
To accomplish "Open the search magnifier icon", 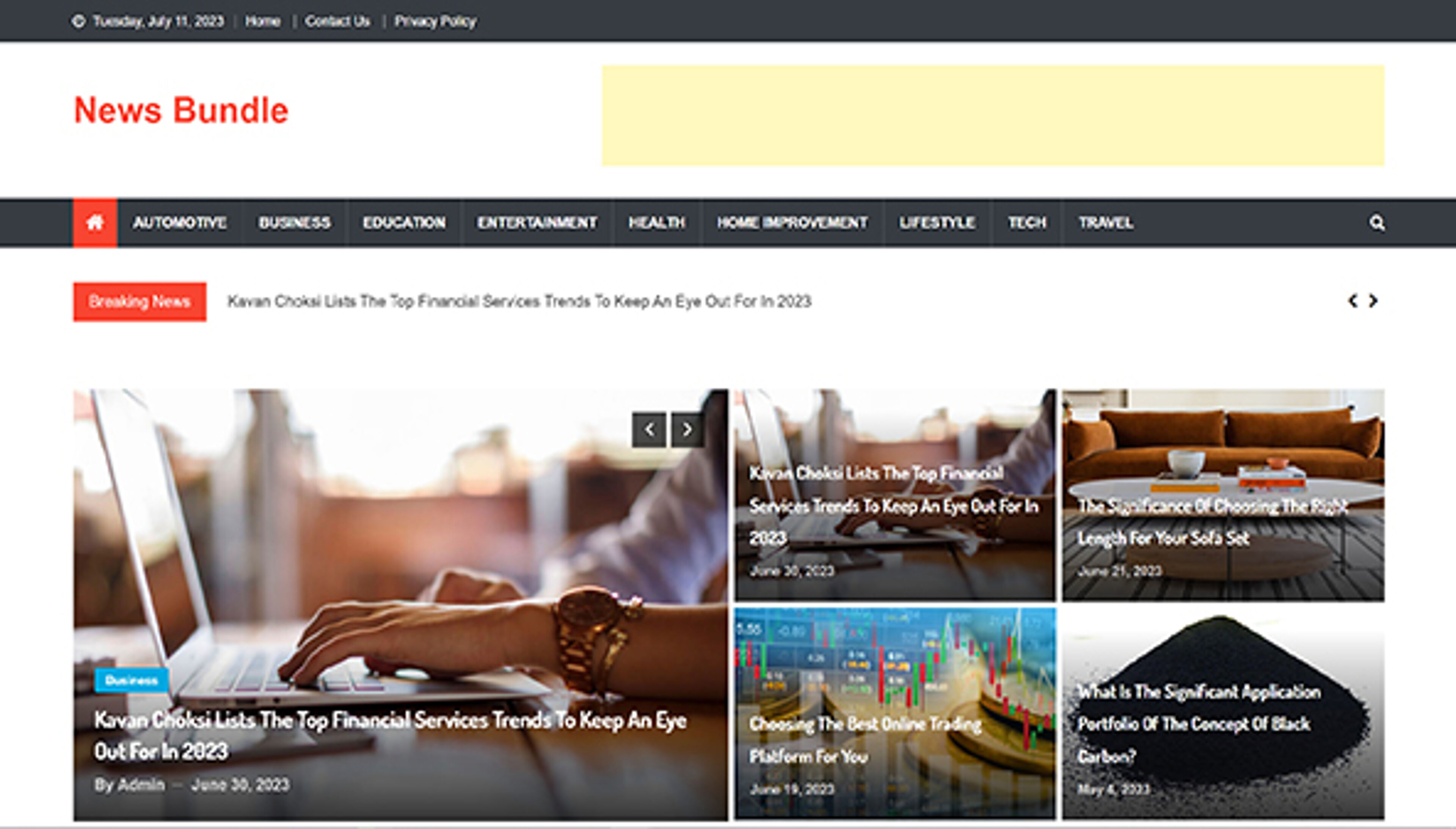I will point(1376,223).
